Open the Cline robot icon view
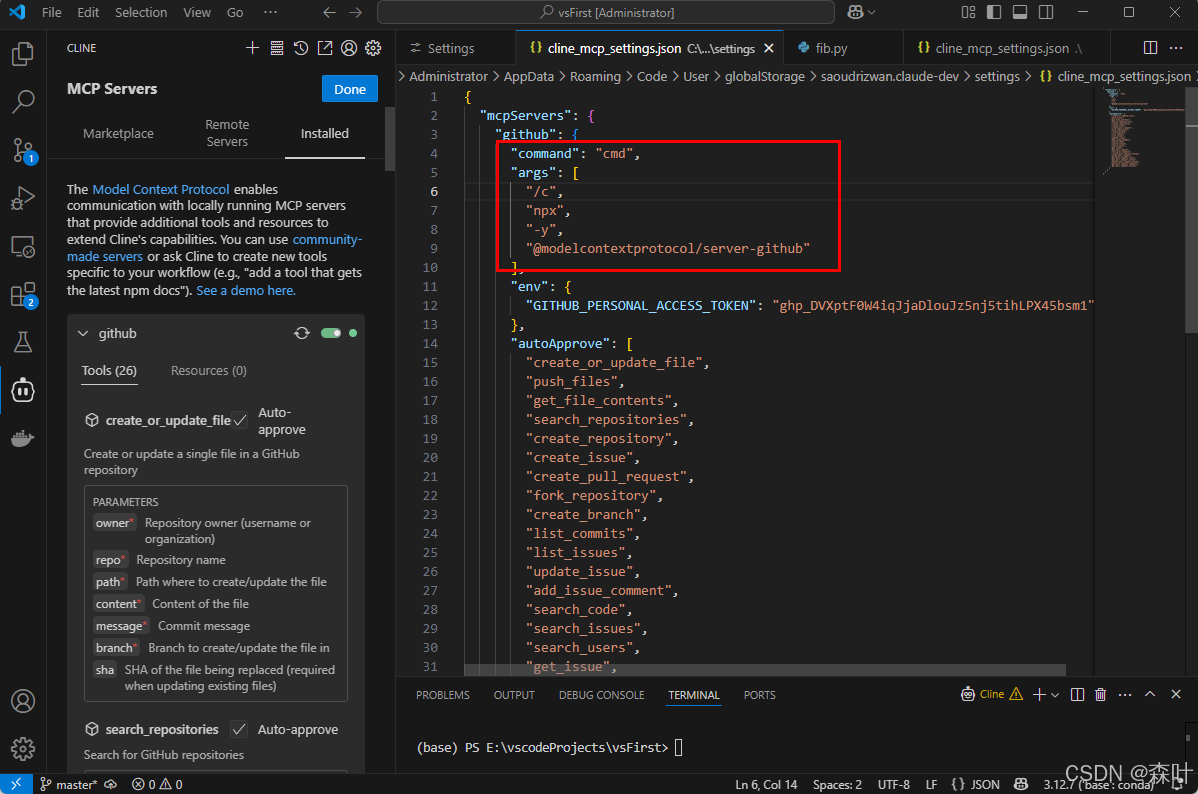 pos(23,391)
